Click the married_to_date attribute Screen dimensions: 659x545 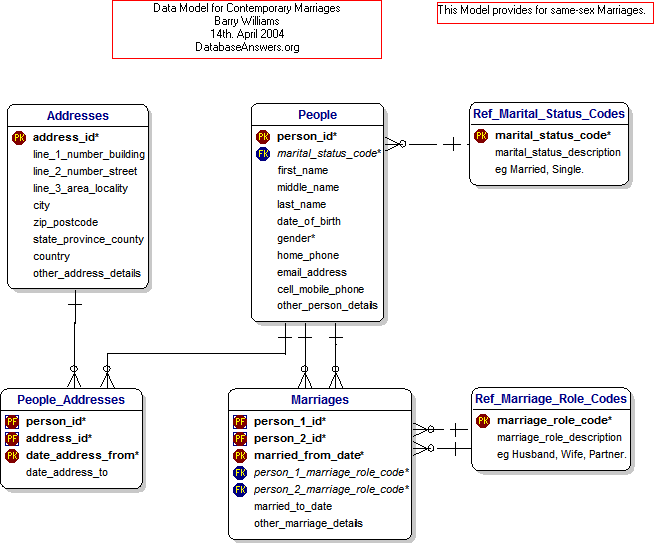pyautogui.click(x=293, y=507)
